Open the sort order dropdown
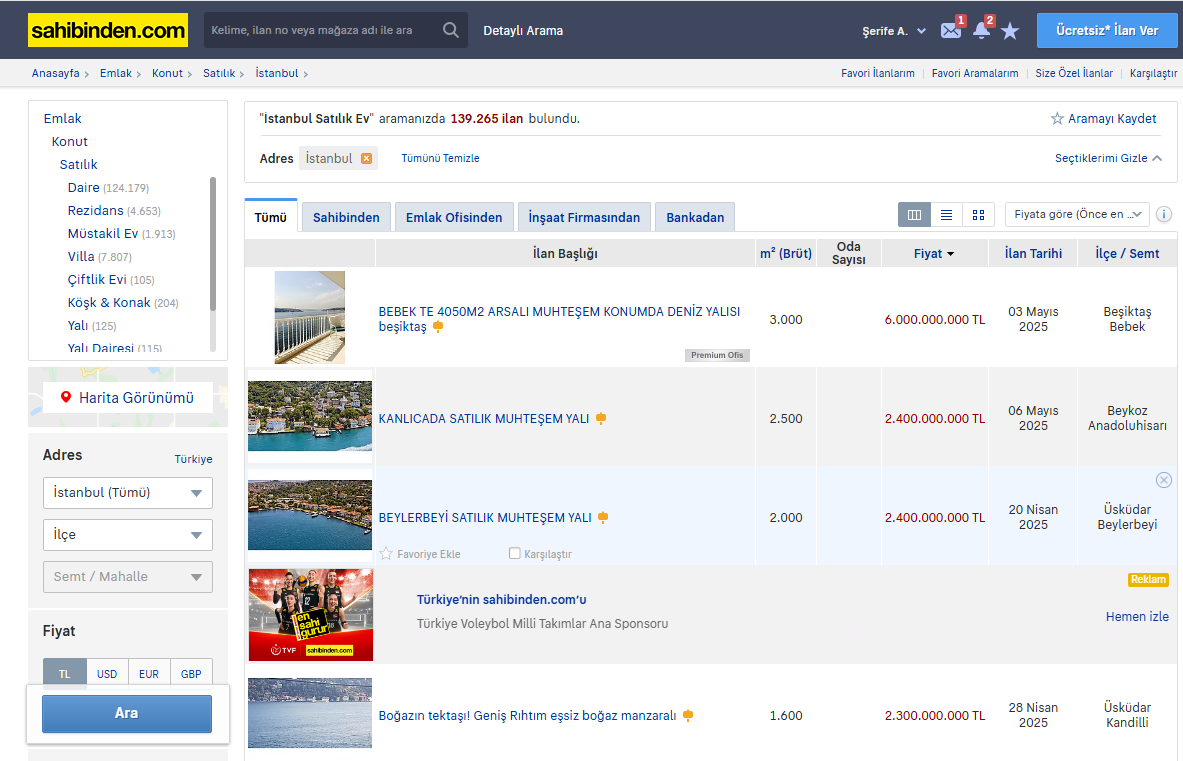This screenshot has height=761, width=1183. point(1077,214)
